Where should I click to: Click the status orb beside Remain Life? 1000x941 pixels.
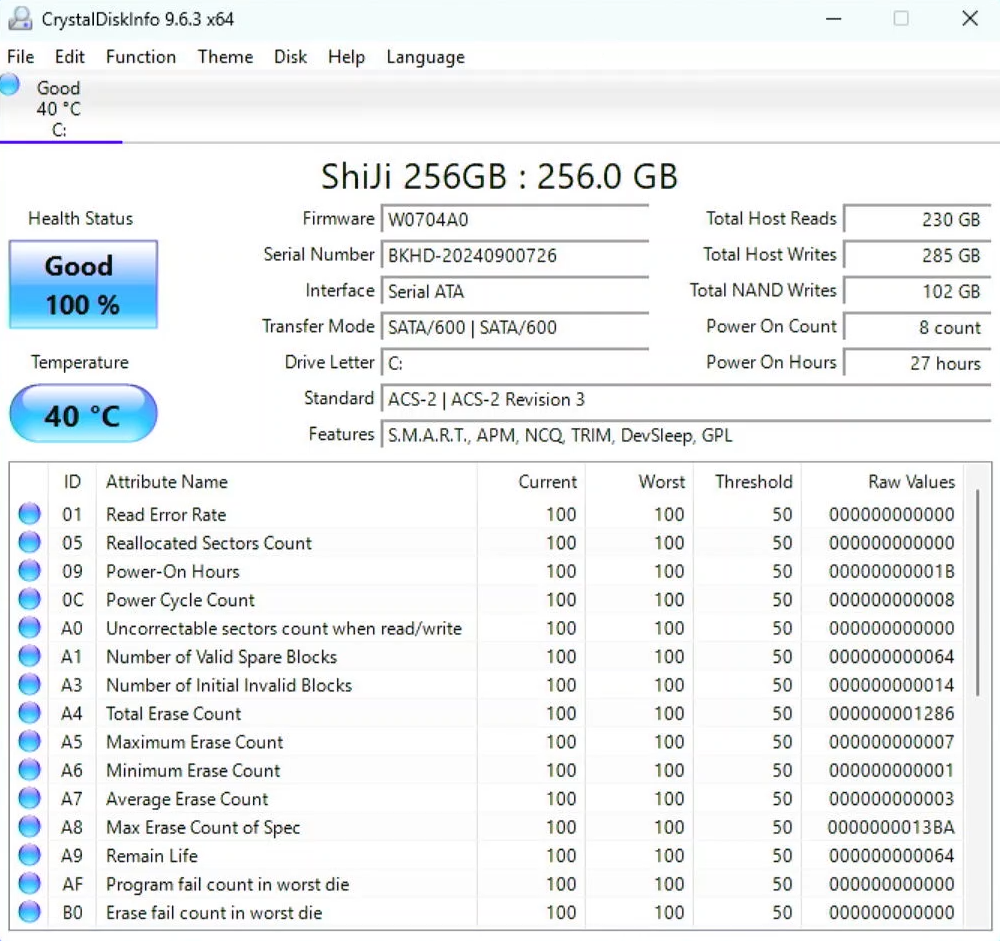point(29,855)
